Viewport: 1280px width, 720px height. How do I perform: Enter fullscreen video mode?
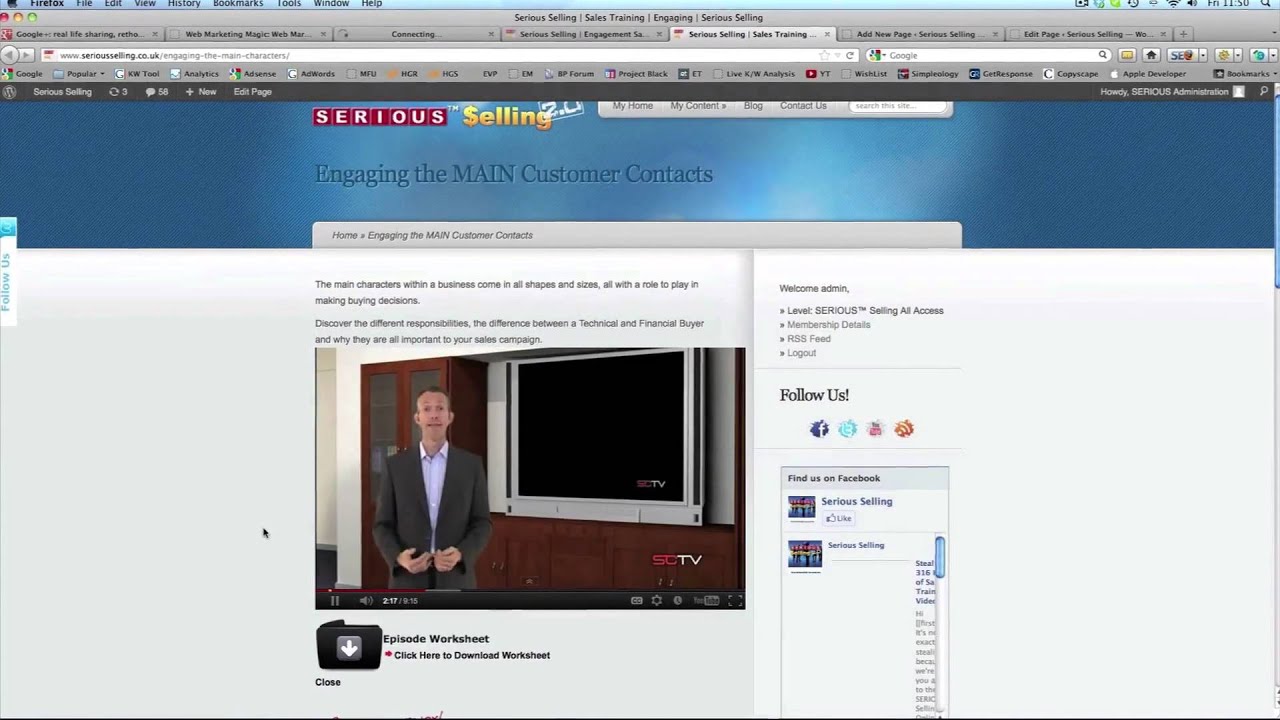coord(735,601)
